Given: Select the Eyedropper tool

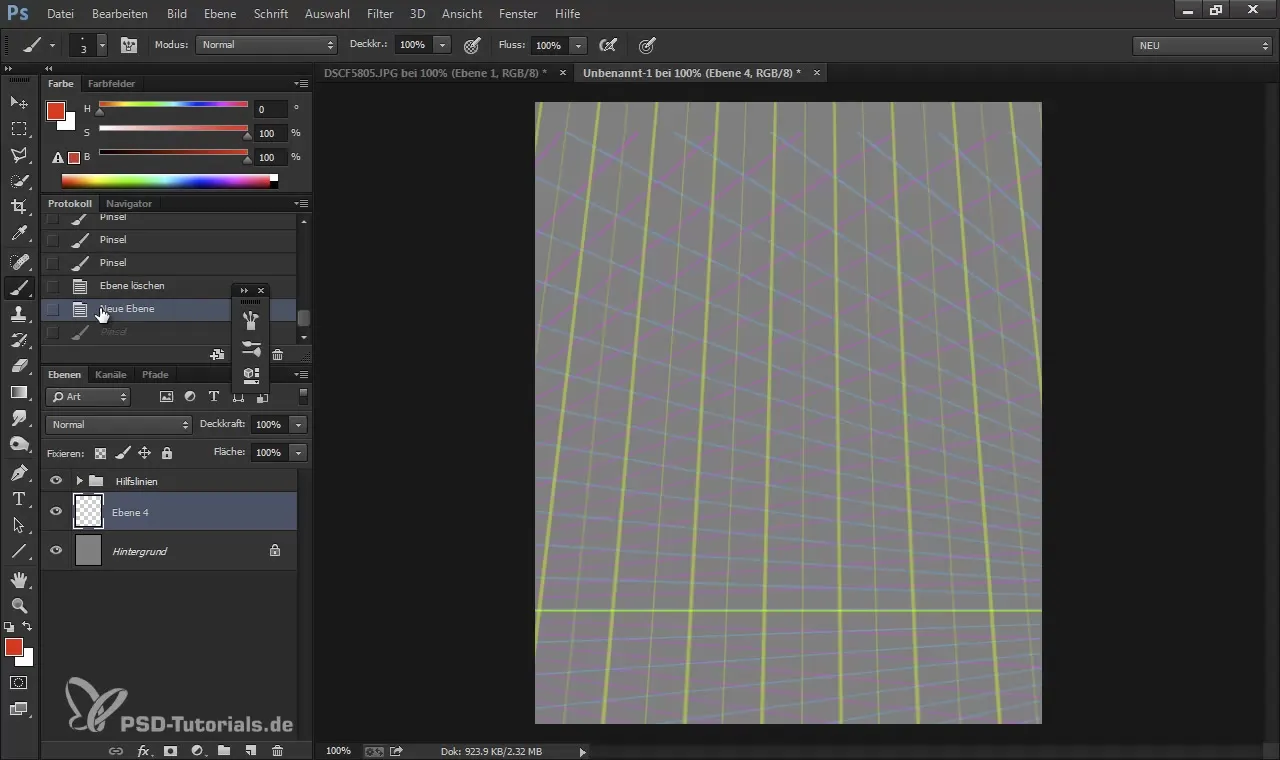Looking at the screenshot, I should point(19,234).
